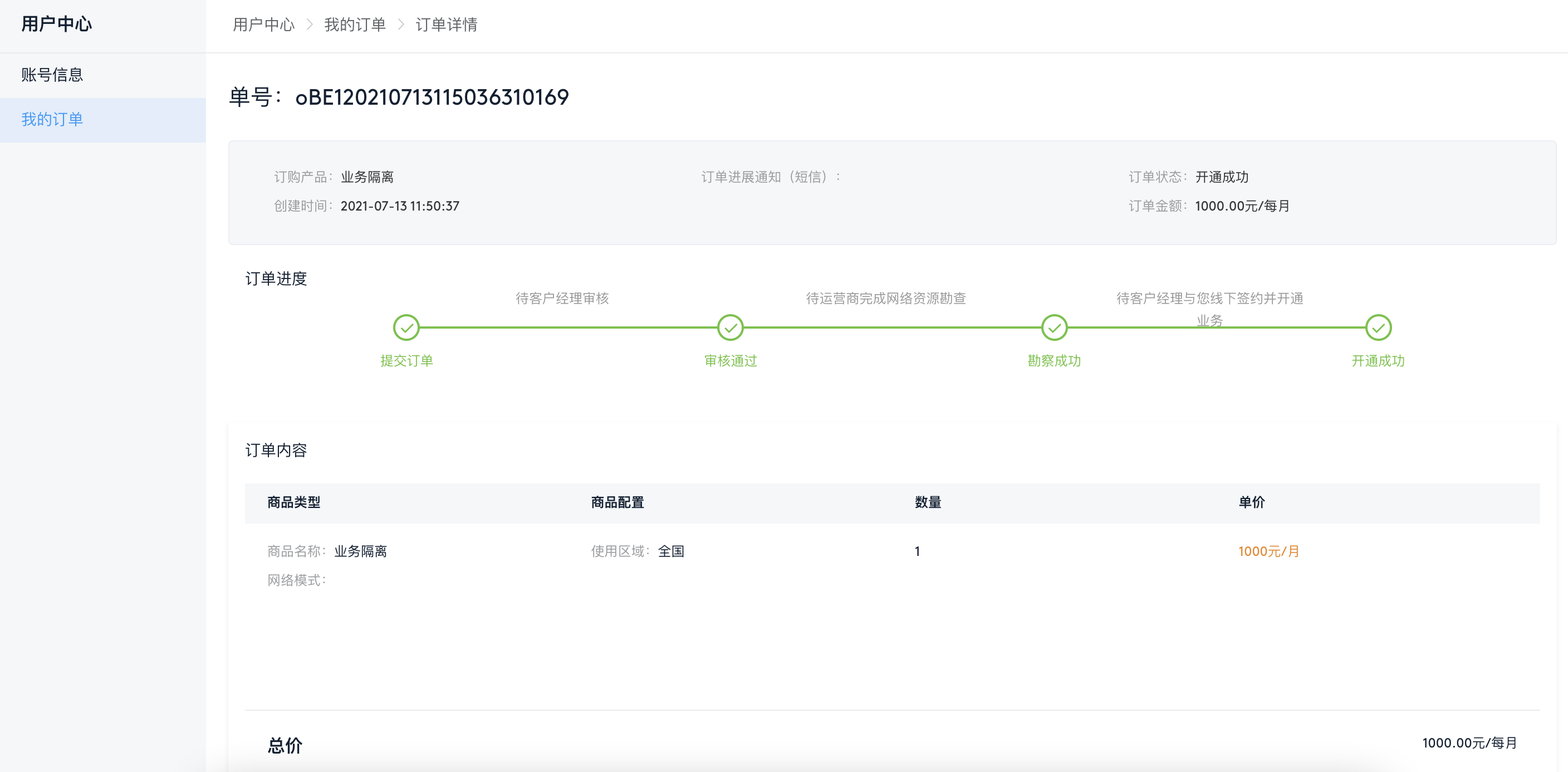Click the 单价 column header
1568x772 pixels.
[x=1252, y=502]
